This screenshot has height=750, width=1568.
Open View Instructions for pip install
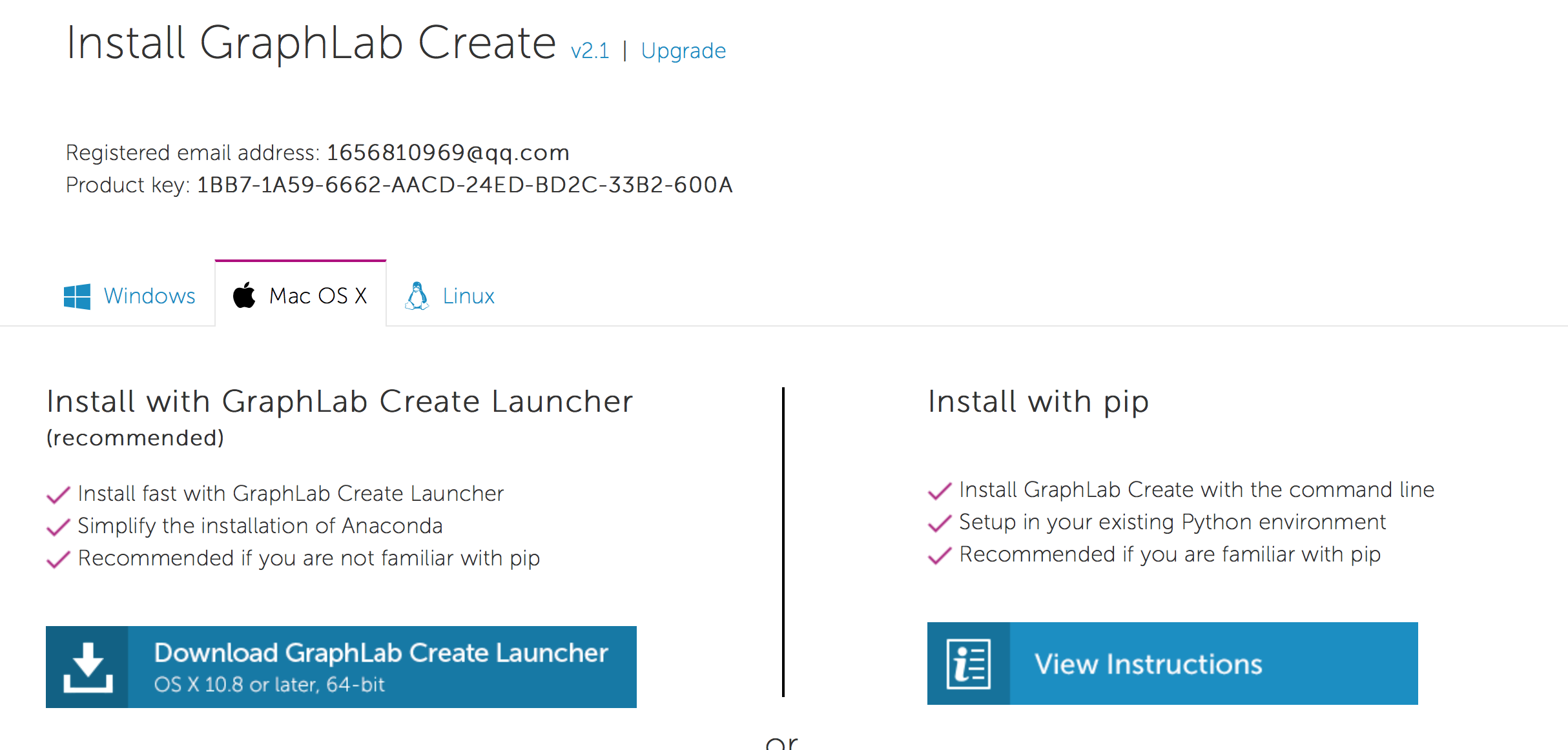pyautogui.click(x=1172, y=664)
